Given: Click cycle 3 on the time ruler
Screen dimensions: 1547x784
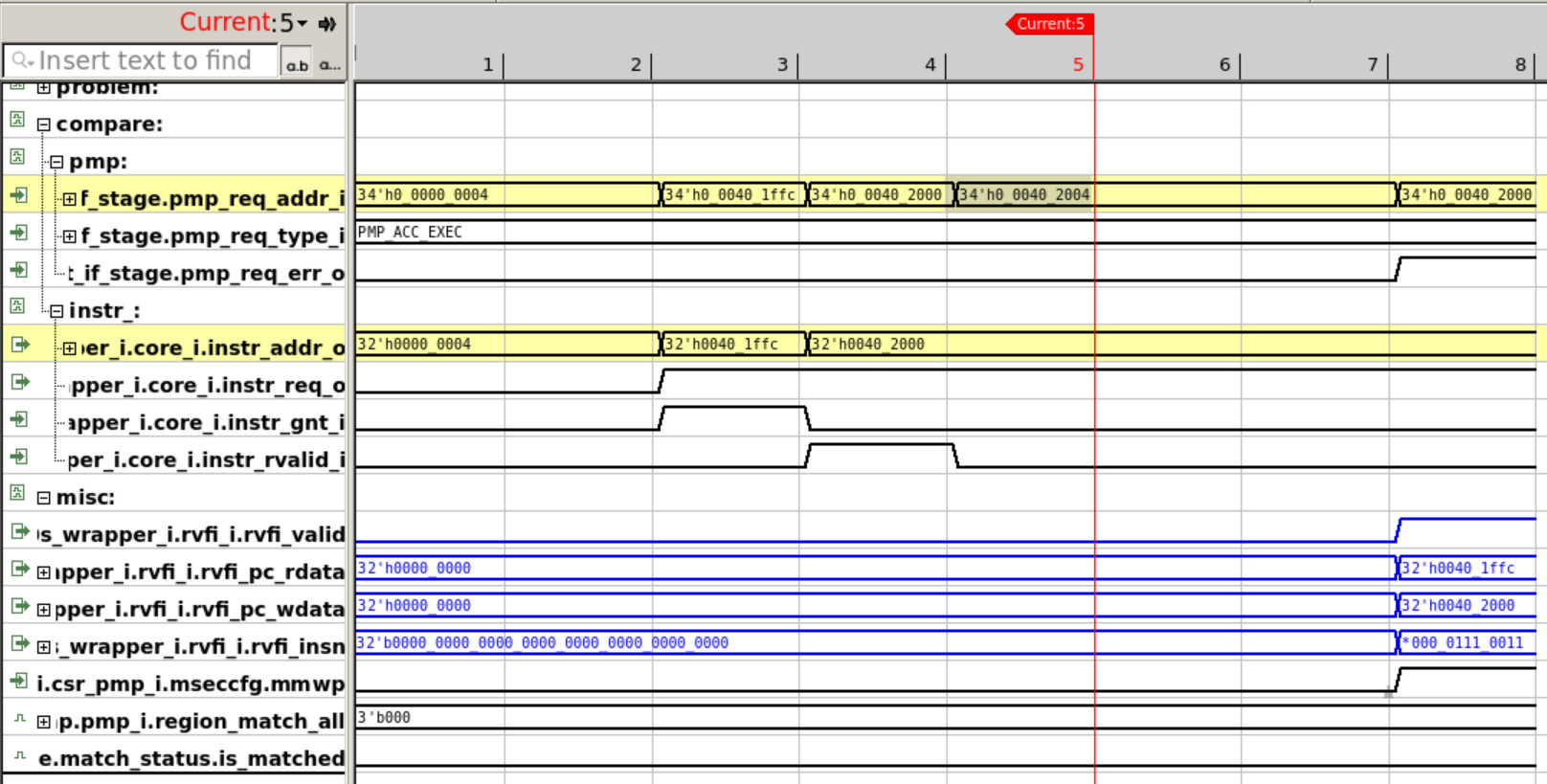Looking at the screenshot, I should tap(782, 64).
